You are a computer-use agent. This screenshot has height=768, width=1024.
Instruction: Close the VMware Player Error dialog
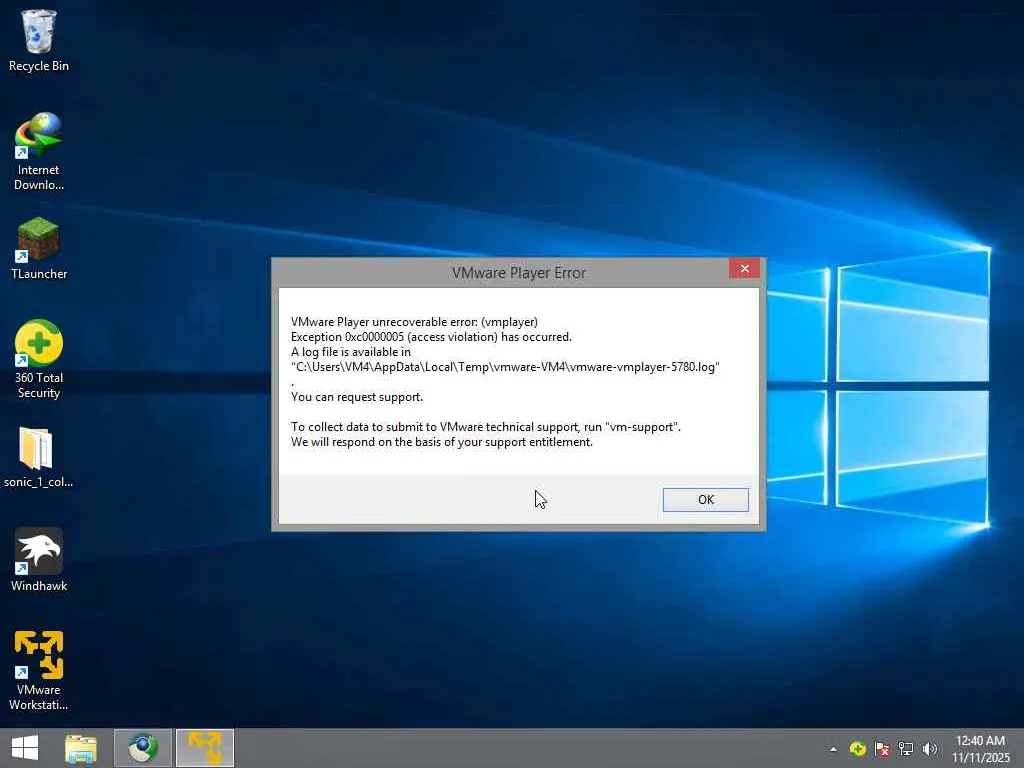(x=744, y=268)
